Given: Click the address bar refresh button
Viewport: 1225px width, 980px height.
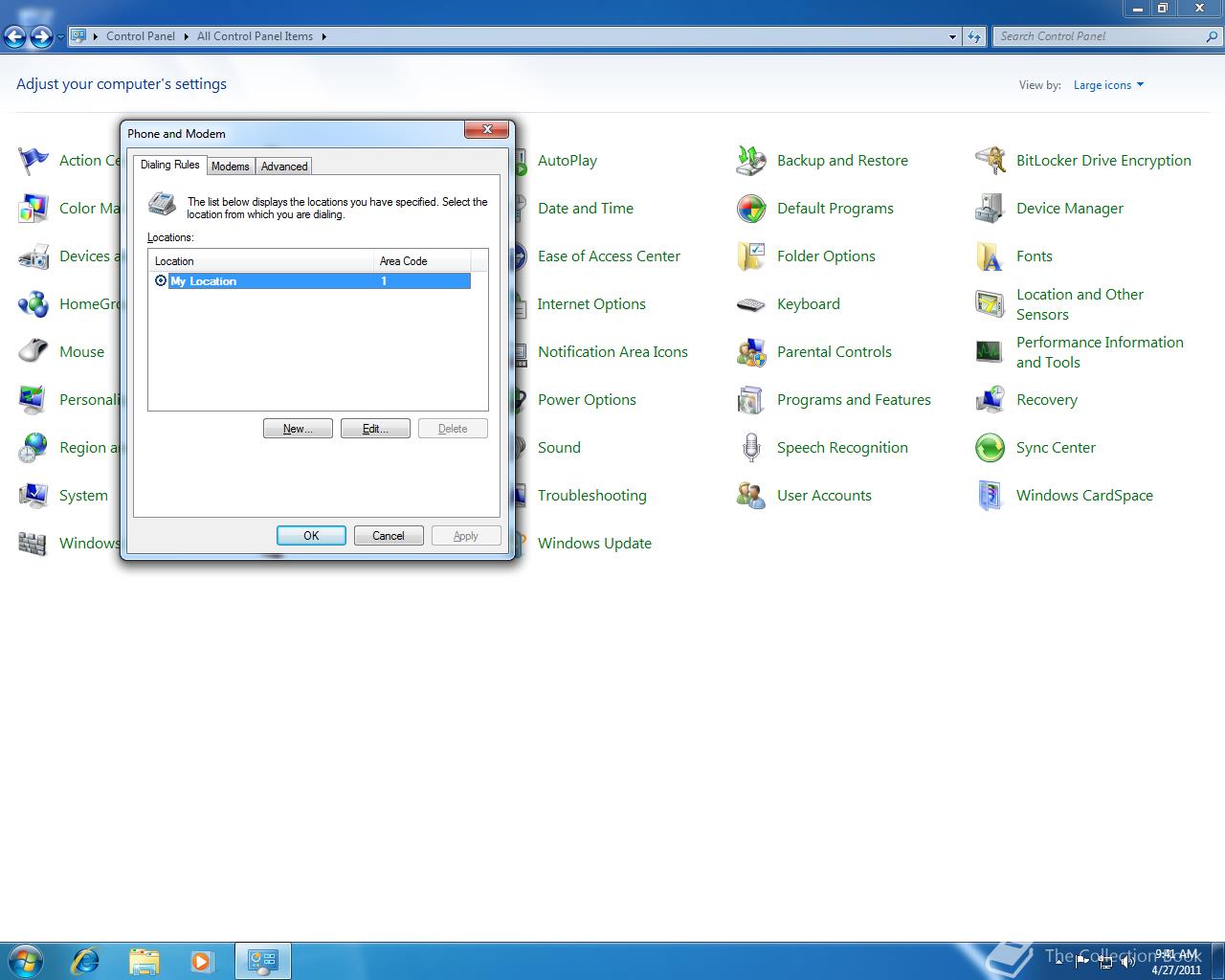Looking at the screenshot, I should coord(974,36).
